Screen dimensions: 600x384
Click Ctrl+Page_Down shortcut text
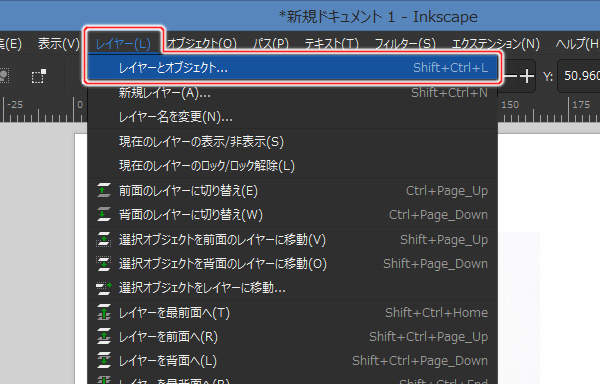[x=439, y=215]
